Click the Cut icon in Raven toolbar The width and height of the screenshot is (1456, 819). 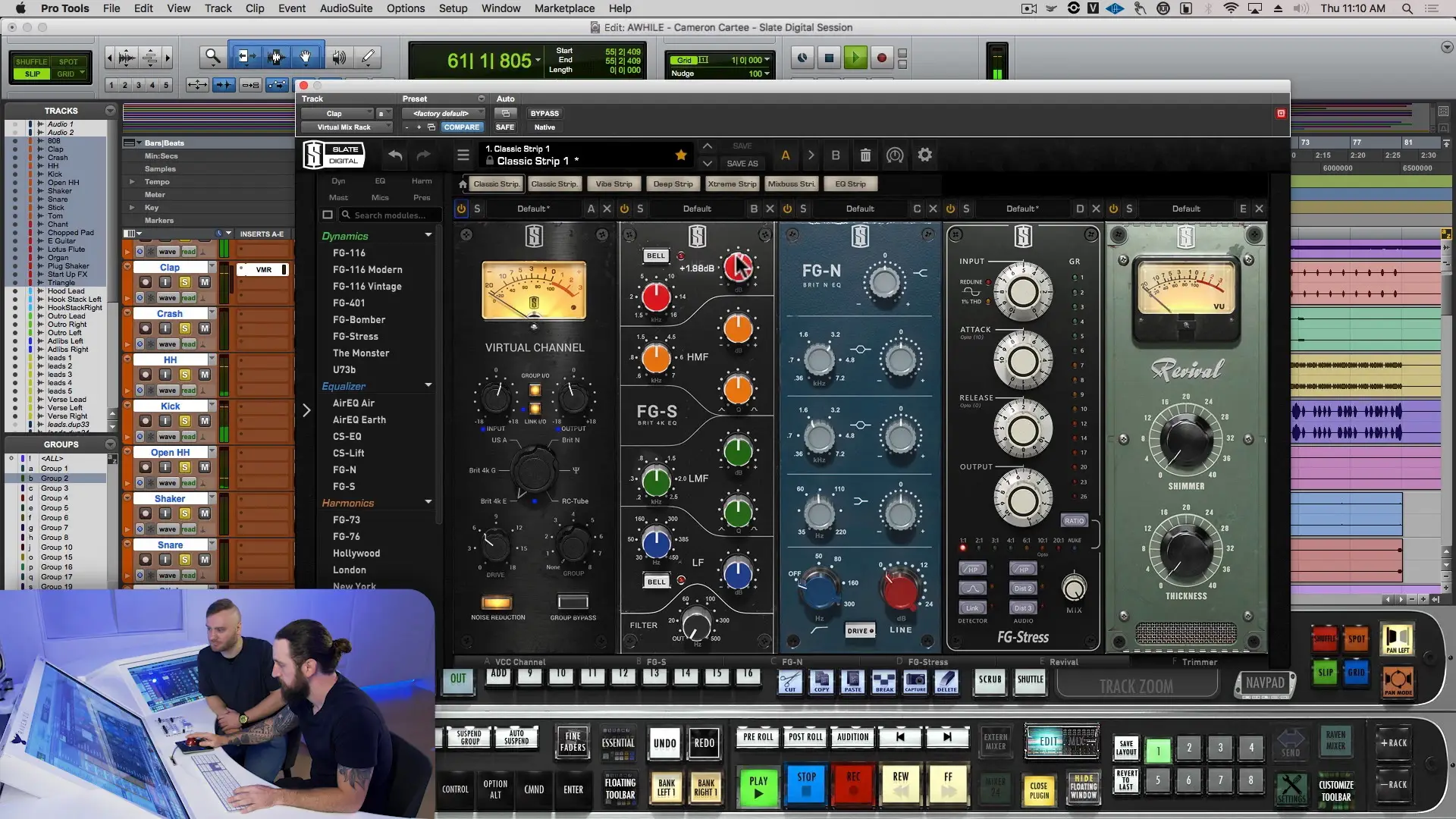790,681
